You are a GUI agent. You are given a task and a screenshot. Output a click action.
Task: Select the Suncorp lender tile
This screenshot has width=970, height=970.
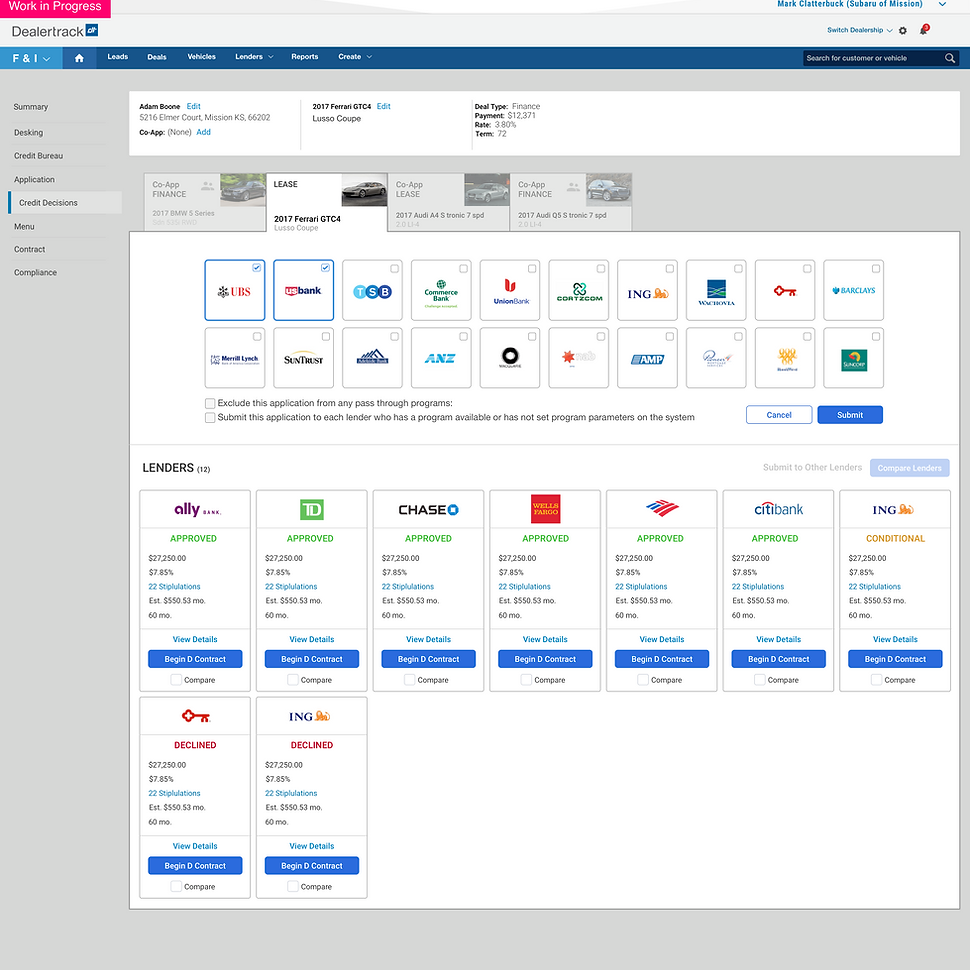(x=854, y=358)
